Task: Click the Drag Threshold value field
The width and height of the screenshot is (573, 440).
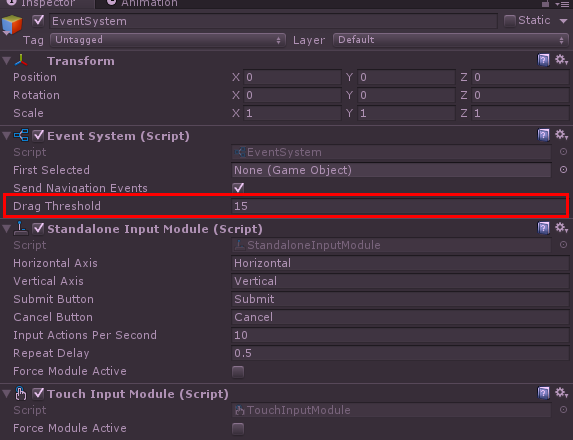Action: tap(399, 206)
